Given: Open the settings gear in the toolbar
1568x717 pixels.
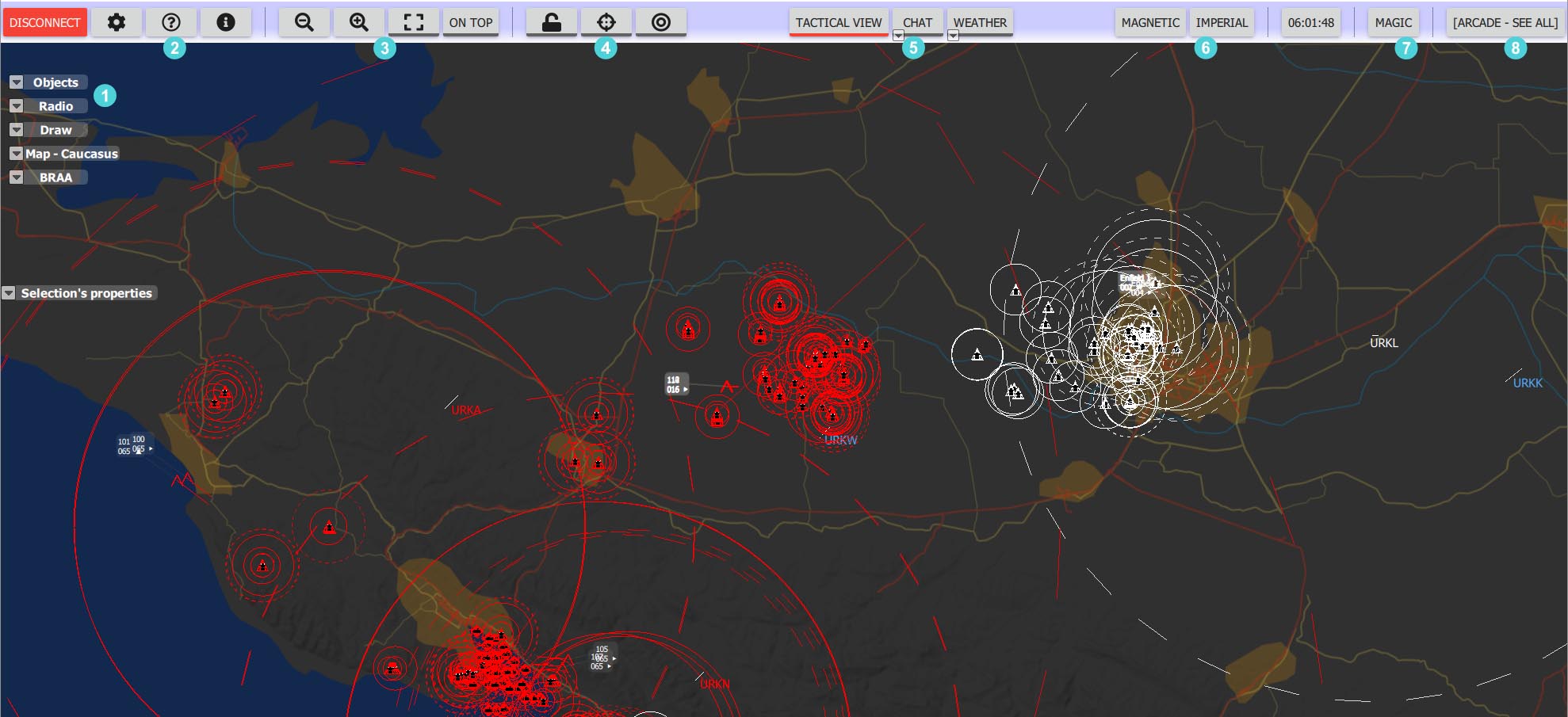Looking at the screenshot, I should pyautogui.click(x=117, y=22).
